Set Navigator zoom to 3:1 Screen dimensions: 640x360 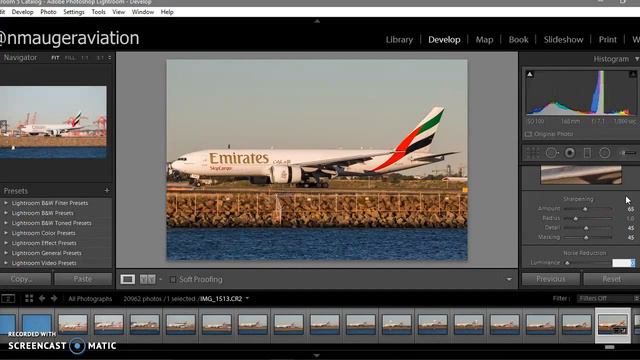[x=100, y=58]
